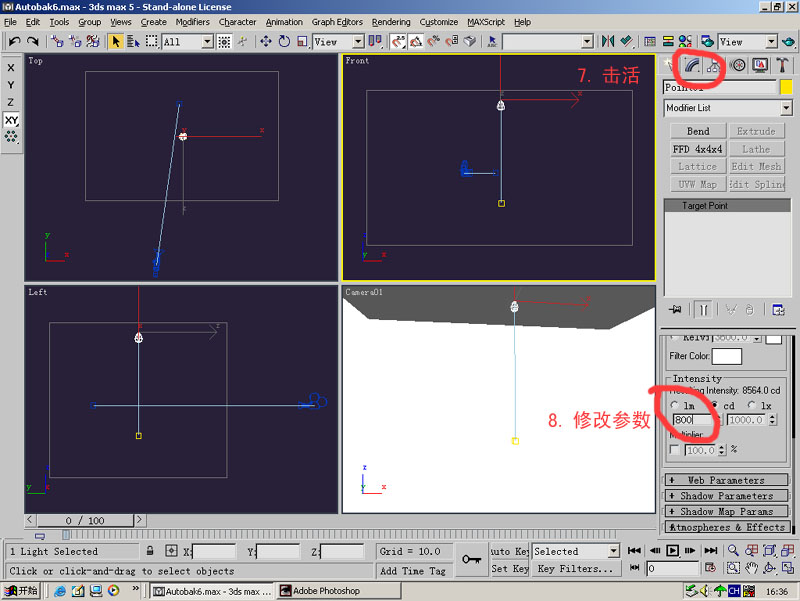Image resolution: width=800 pixels, height=601 pixels.
Task: Expand the Web Parameters rollout
Action: click(x=727, y=480)
